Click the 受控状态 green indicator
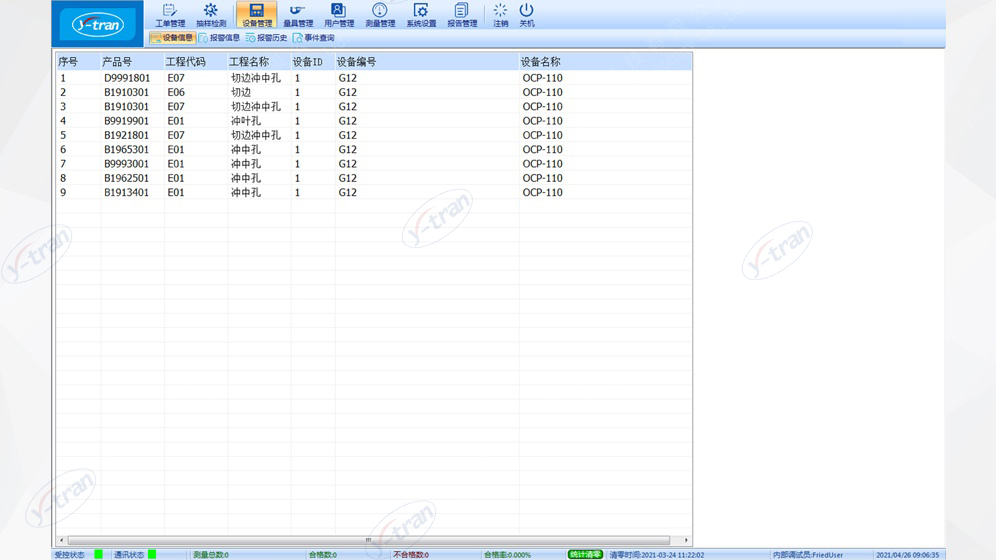 [98, 554]
